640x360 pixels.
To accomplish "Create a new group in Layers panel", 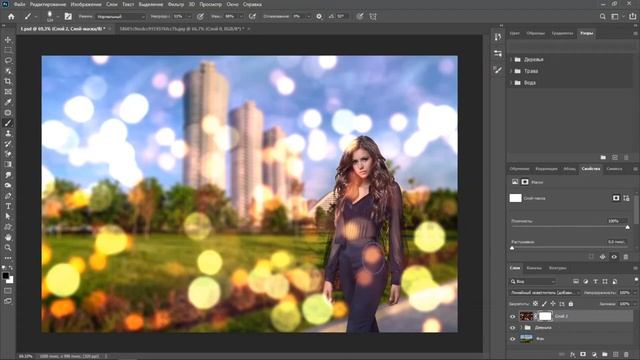I will 605,354.
